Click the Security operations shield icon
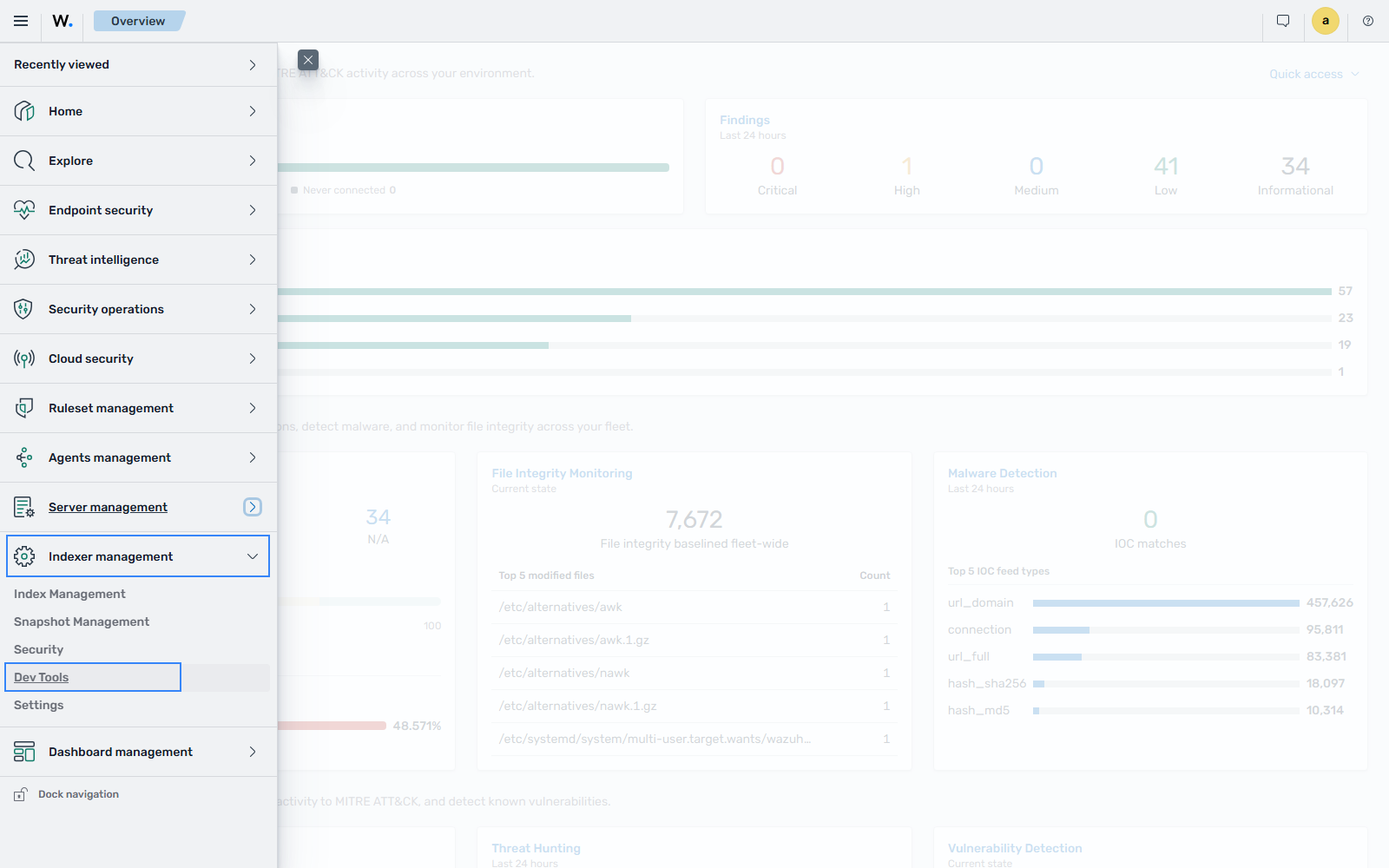Screen dimensions: 1389x868 coord(24,309)
